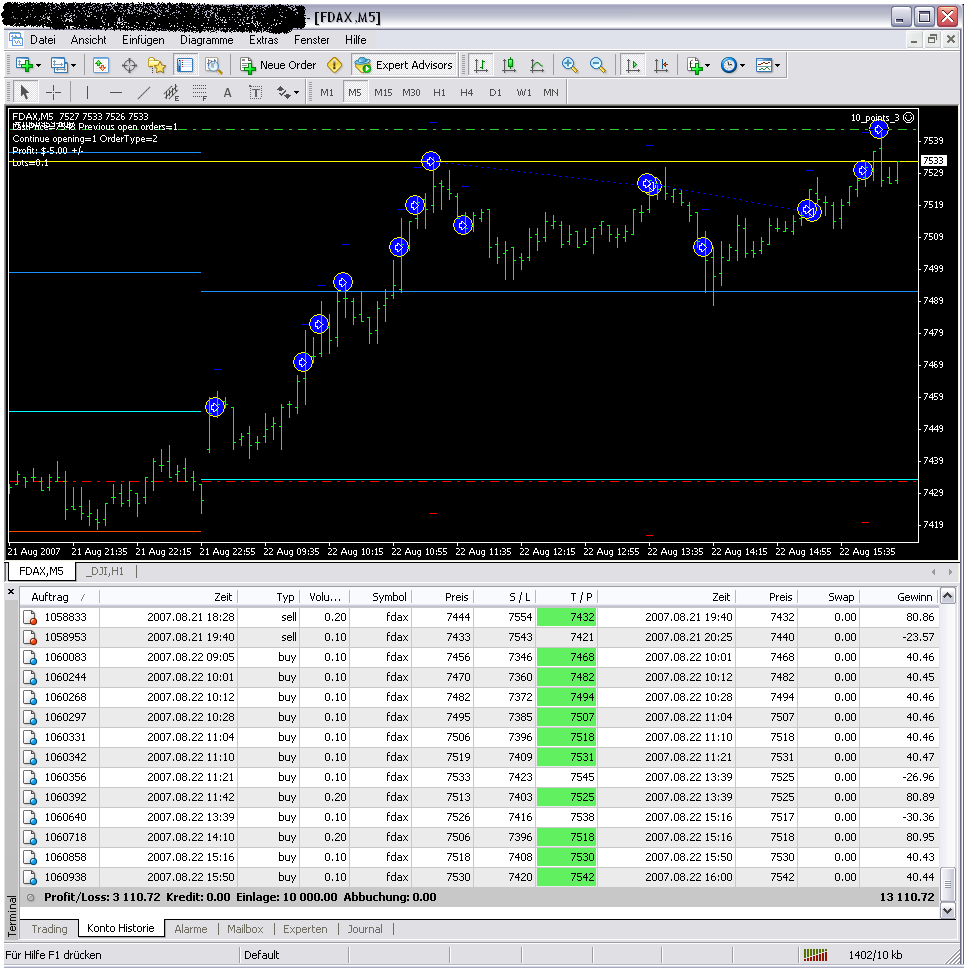Open the Diagramme menu
The width and height of the screenshot is (964, 968).
[206, 40]
